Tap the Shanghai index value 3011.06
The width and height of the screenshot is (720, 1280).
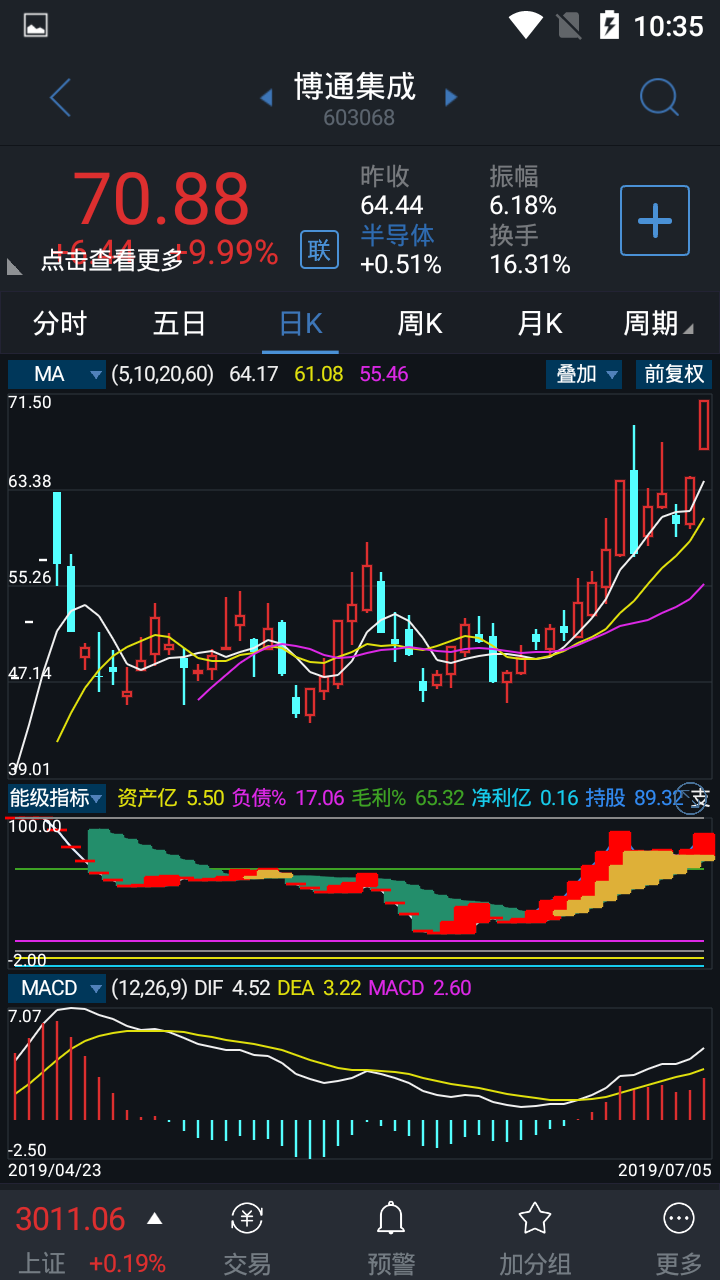point(70,1219)
